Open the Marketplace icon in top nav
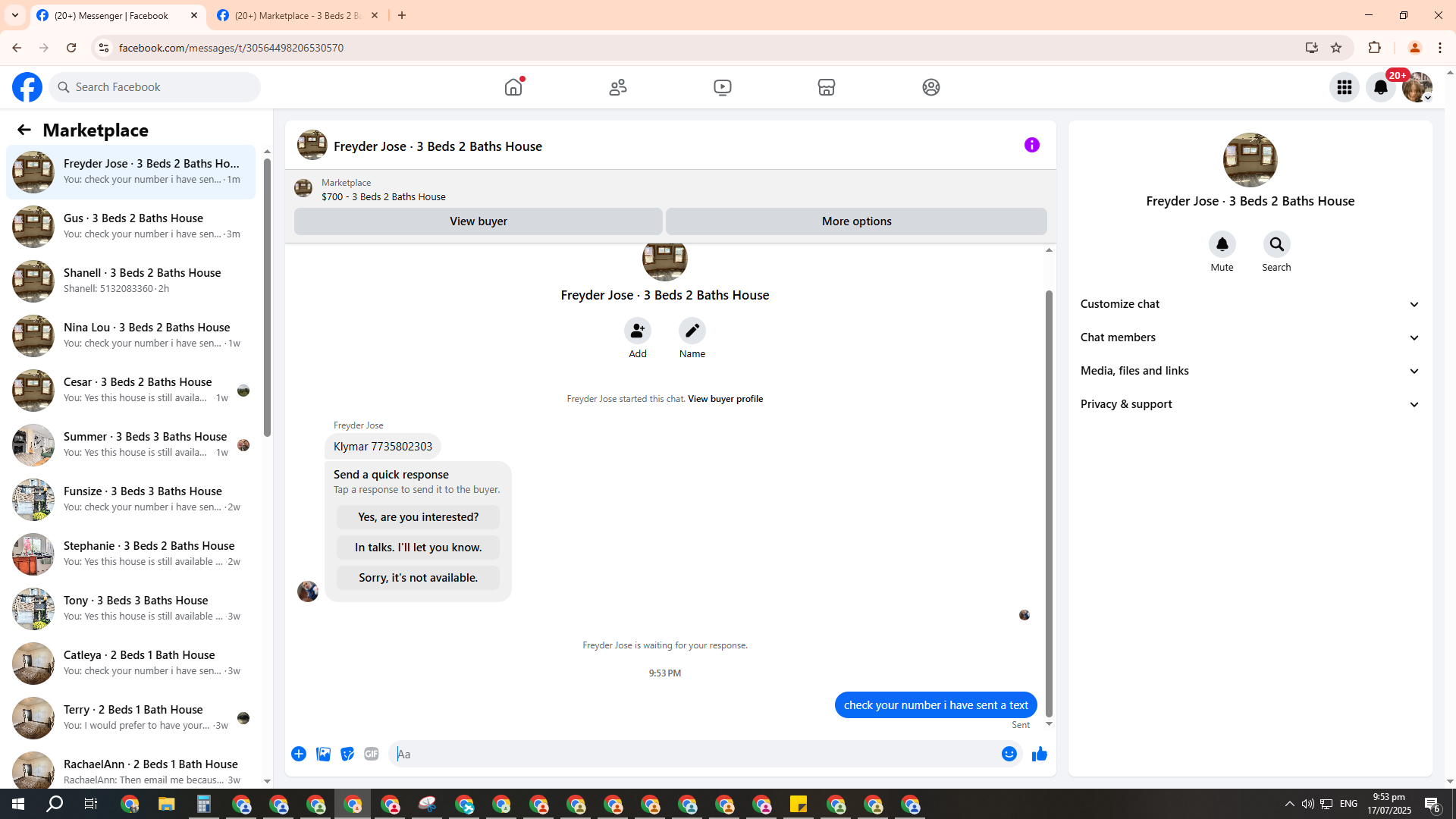This screenshot has height=819, width=1456. click(x=827, y=87)
